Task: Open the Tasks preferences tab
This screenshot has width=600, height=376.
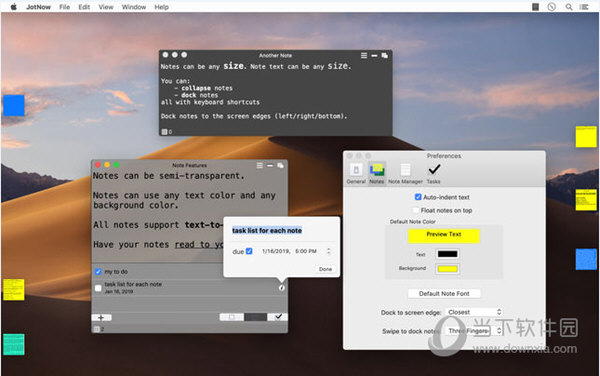Action: pos(434,174)
